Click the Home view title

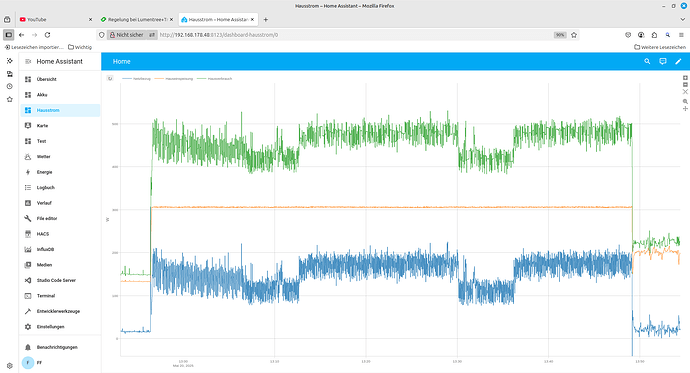pos(121,62)
